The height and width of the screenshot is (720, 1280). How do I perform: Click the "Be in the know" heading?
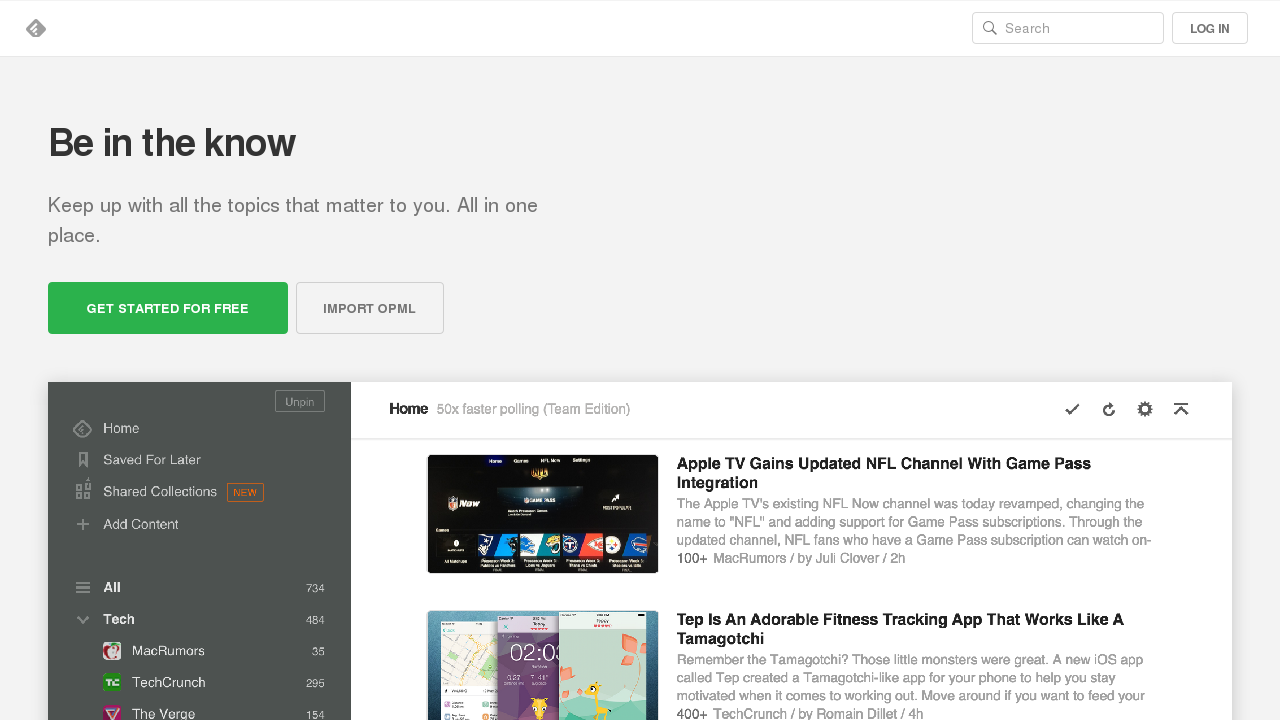click(172, 143)
